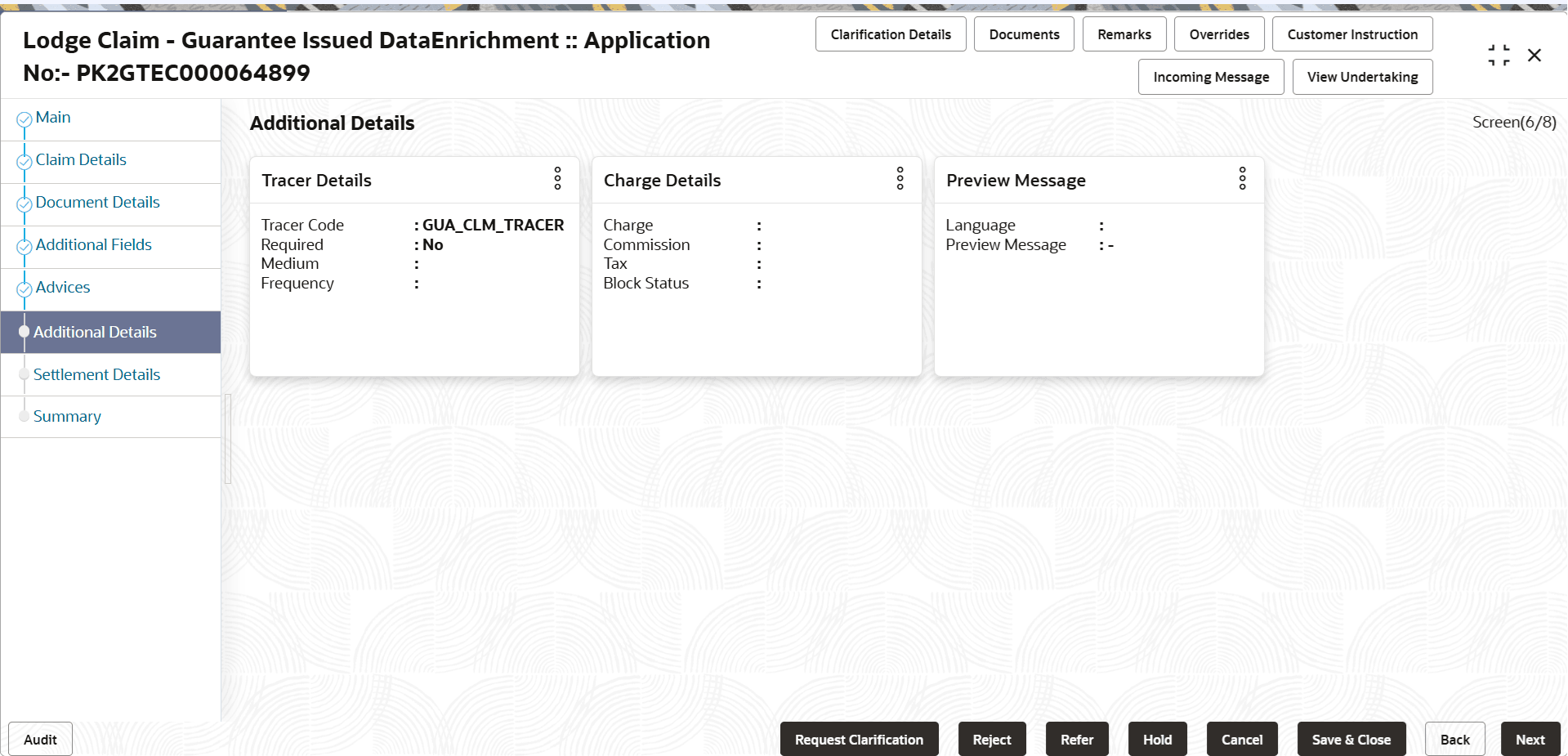Open Preview Message kebab menu
This screenshot has height=756, width=1568.
[x=1243, y=178]
